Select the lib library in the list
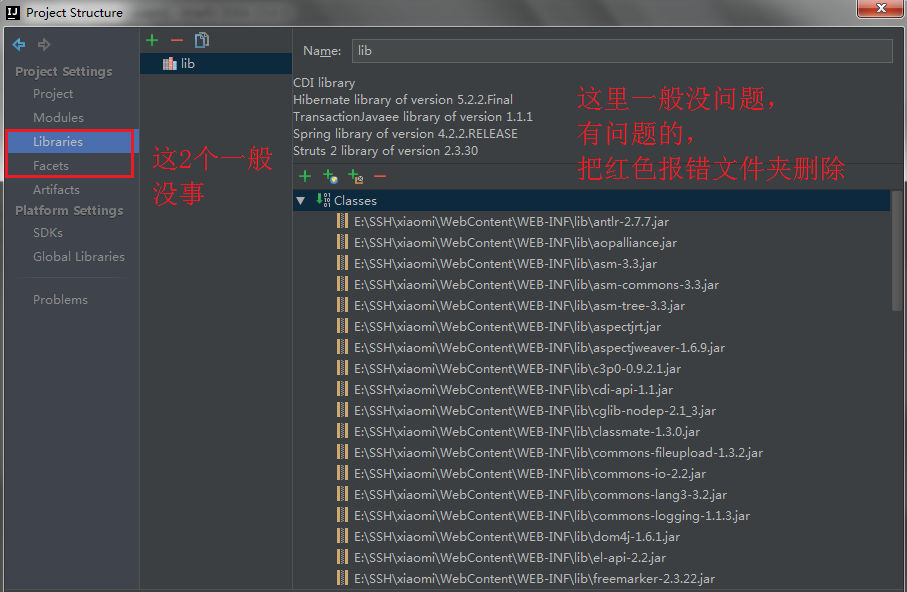This screenshot has height=592, width=907. [x=216, y=64]
